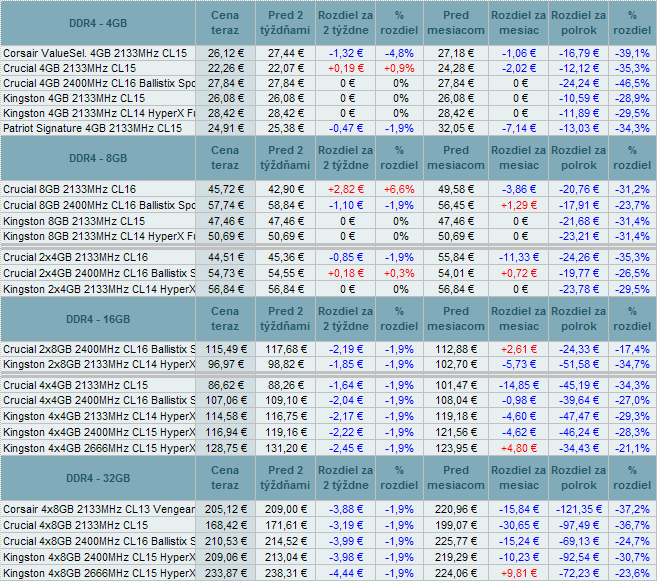Click row name 'Corsair ValueSel. 4GB 2133MHz CL15'
The image size is (657, 581).
pyautogui.click(x=95, y=53)
